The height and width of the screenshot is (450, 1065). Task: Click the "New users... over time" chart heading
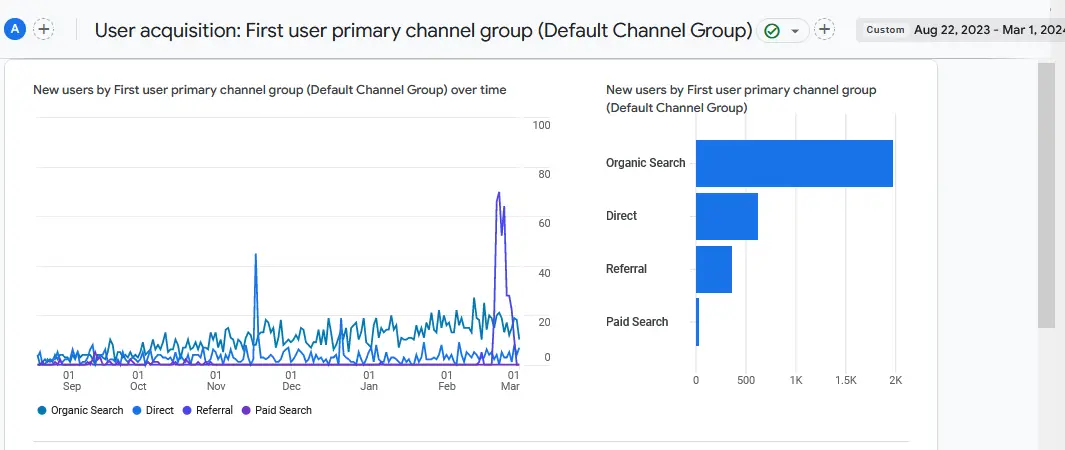[x=270, y=90]
